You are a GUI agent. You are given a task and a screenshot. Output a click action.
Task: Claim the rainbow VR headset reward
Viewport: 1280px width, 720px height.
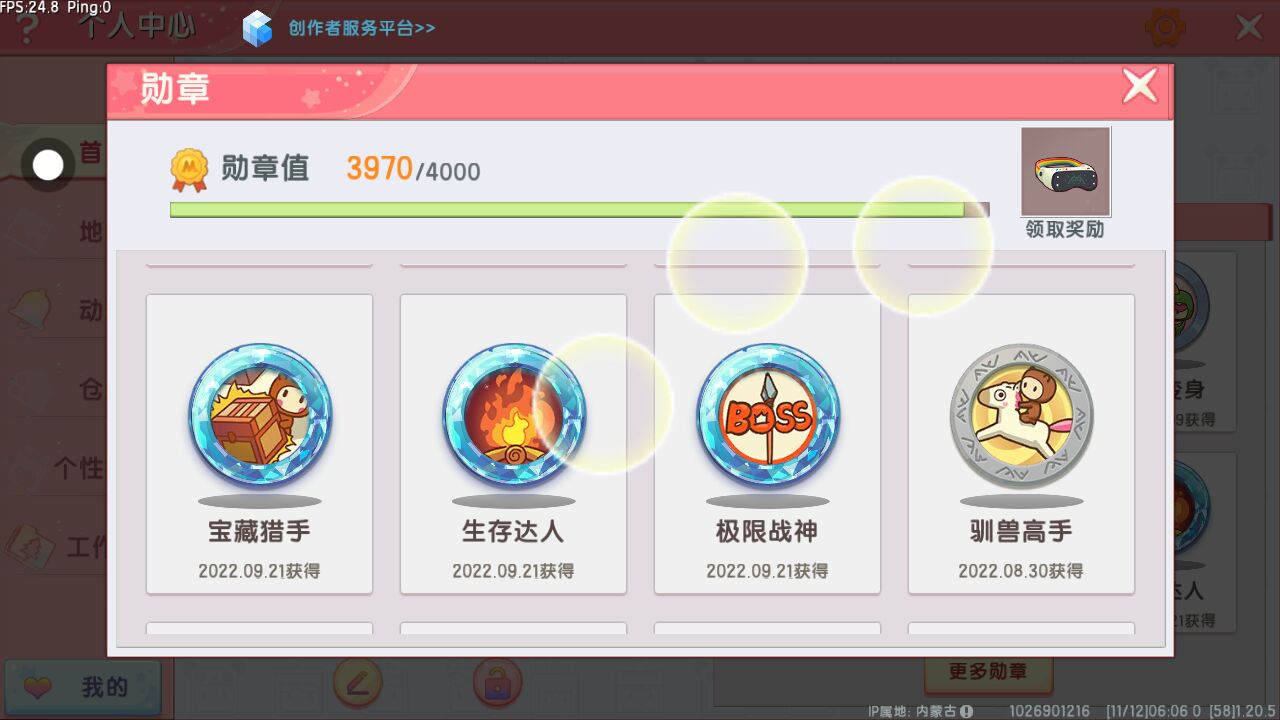click(x=1065, y=171)
